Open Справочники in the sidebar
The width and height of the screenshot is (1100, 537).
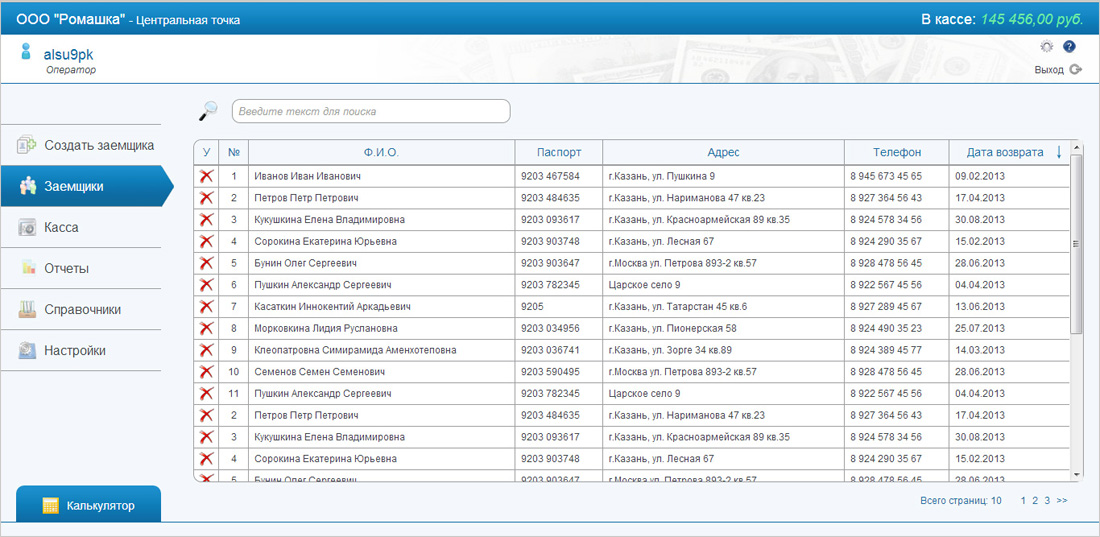(81, 309)
